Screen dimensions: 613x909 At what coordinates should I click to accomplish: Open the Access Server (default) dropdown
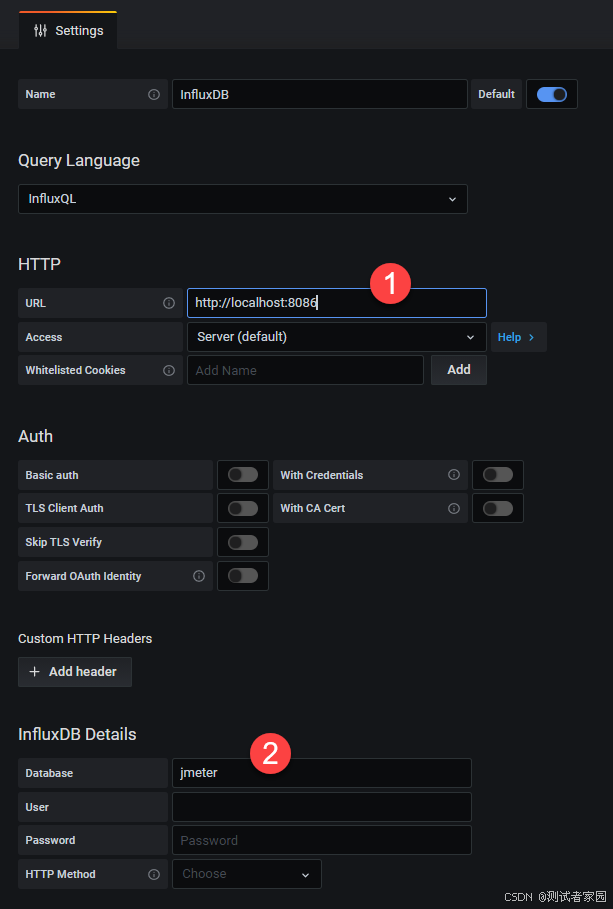click(x=337, y=337)
